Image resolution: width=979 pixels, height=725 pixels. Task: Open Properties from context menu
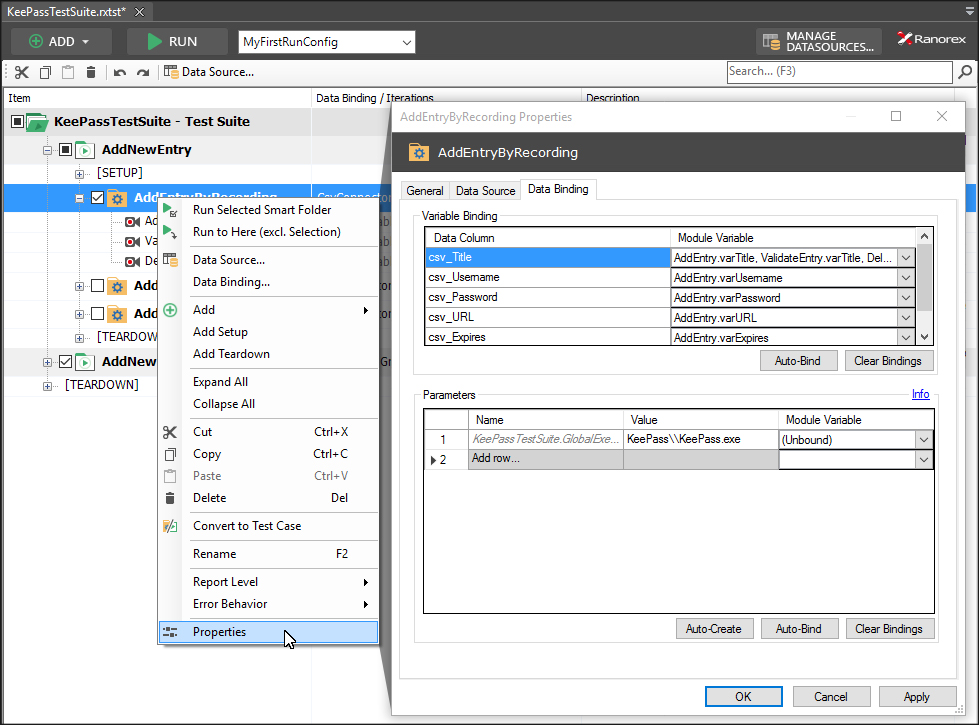268,632
